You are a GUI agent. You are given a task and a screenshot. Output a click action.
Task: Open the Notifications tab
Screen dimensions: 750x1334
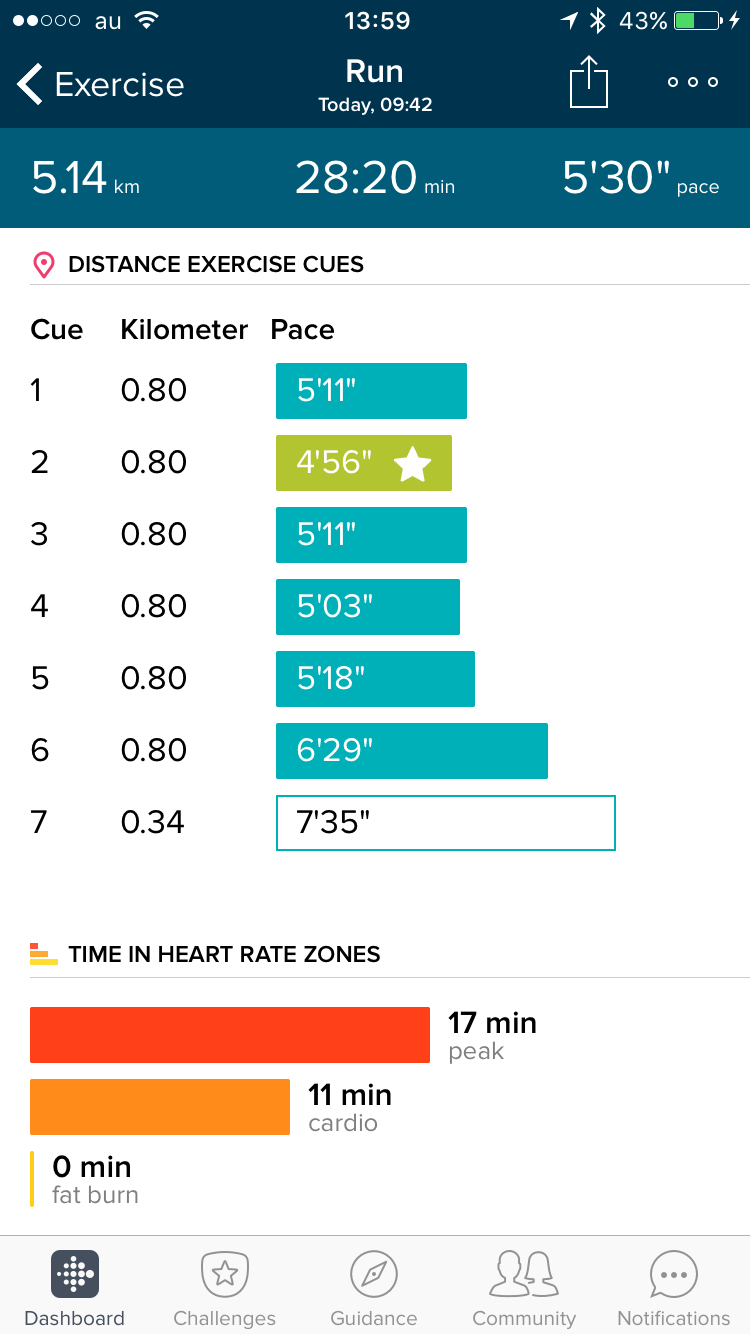(x=674, y=1288)
